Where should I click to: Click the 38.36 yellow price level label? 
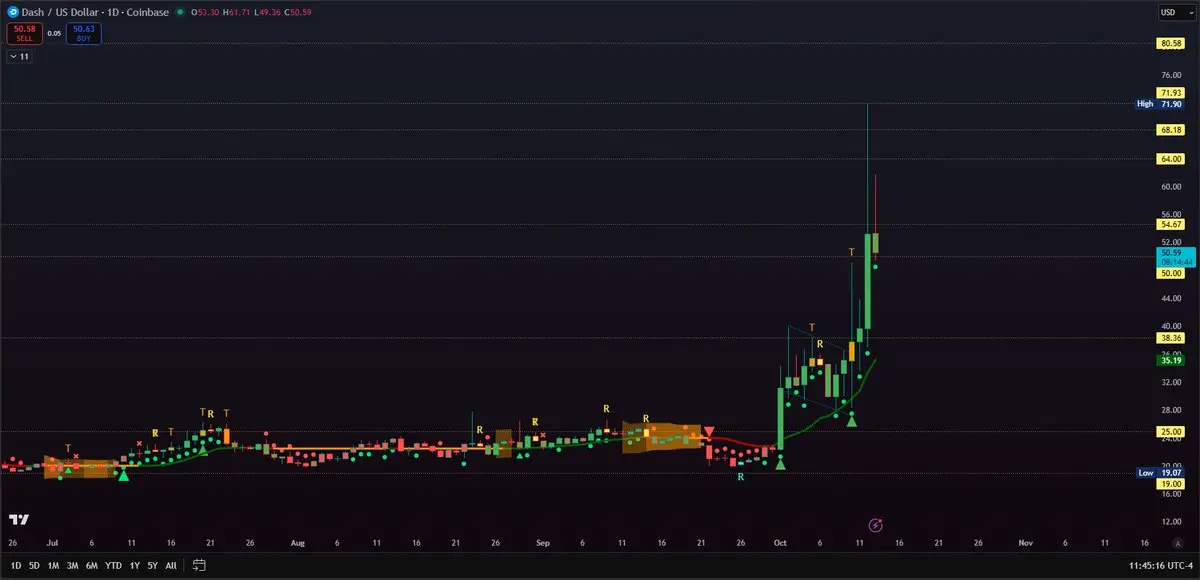tap(1170, 339)
